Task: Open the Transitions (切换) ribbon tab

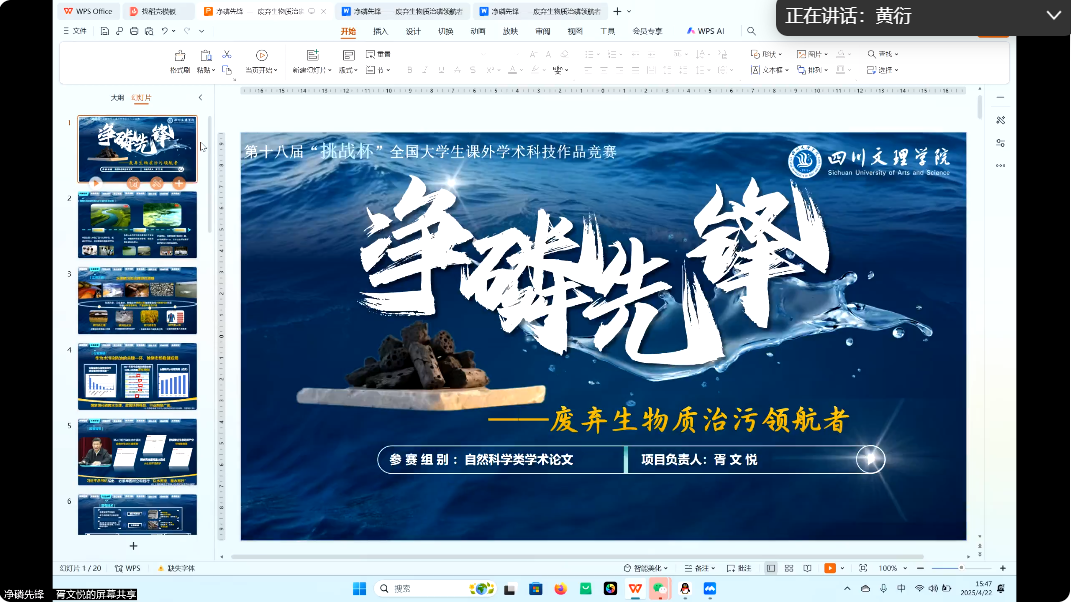Action: pyautogui.click(x=445, y=31)
